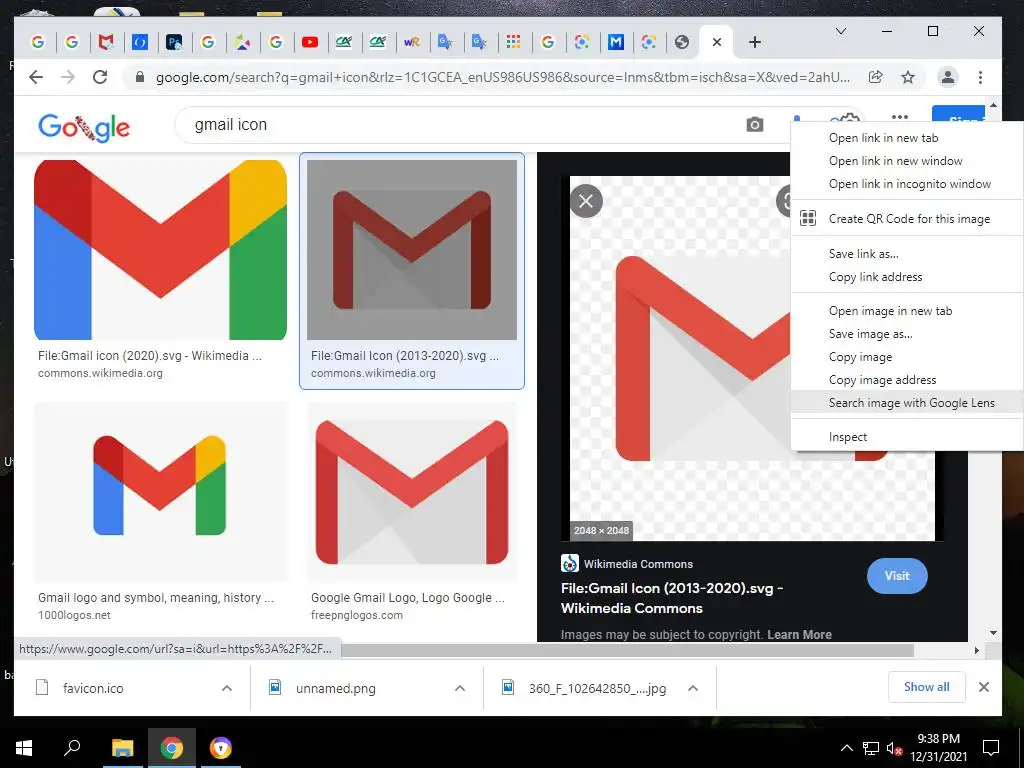Open the freepnglogos.com Gmail logo thumbnail
Viewport: 1024px width, 768px height.
pyautogui.click(x=411, y=491)
